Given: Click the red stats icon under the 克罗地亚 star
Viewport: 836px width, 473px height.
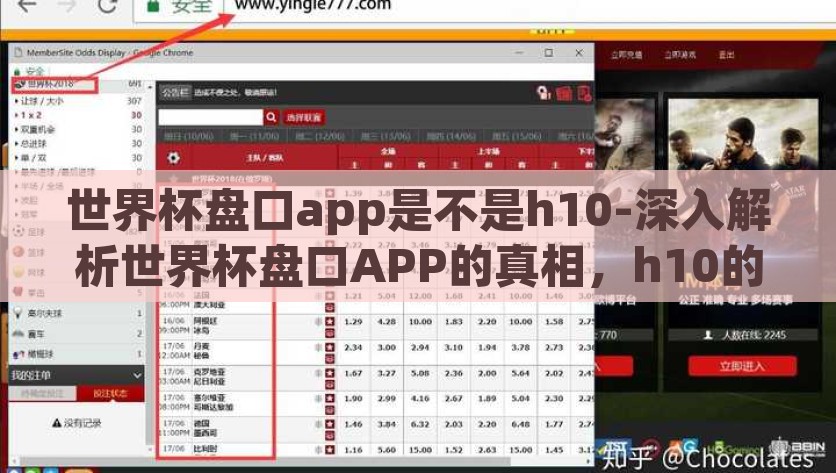Looking at the screenshot, I should coord(330,384).
